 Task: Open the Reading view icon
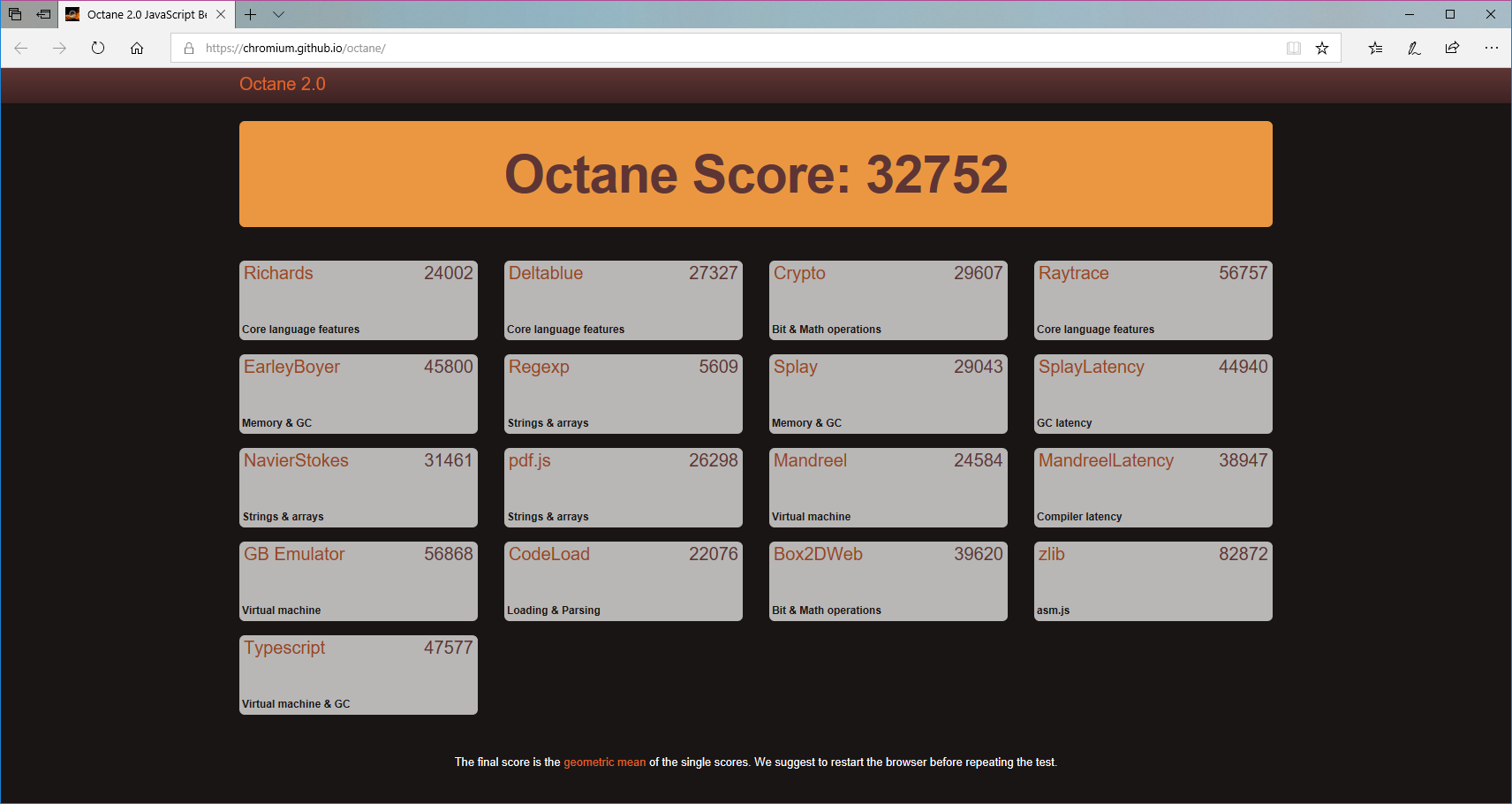[x=1294, y=48]
